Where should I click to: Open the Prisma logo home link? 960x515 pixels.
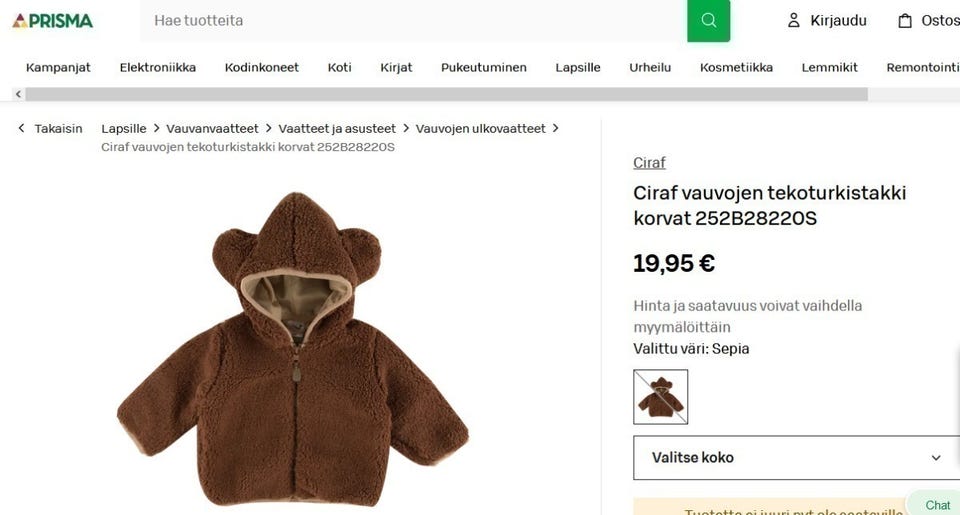53,21
